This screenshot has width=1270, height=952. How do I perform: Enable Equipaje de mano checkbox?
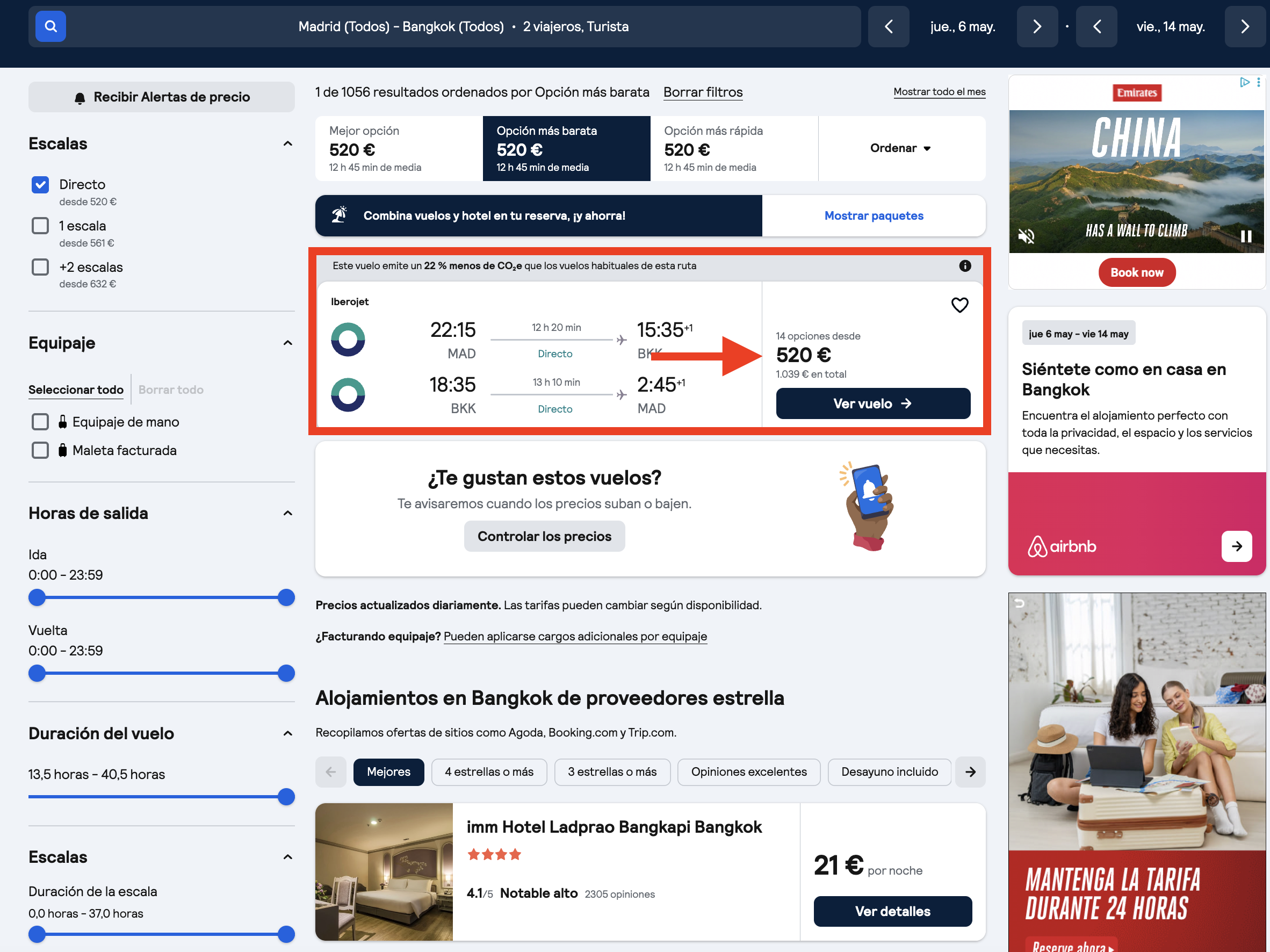(40, 422)
